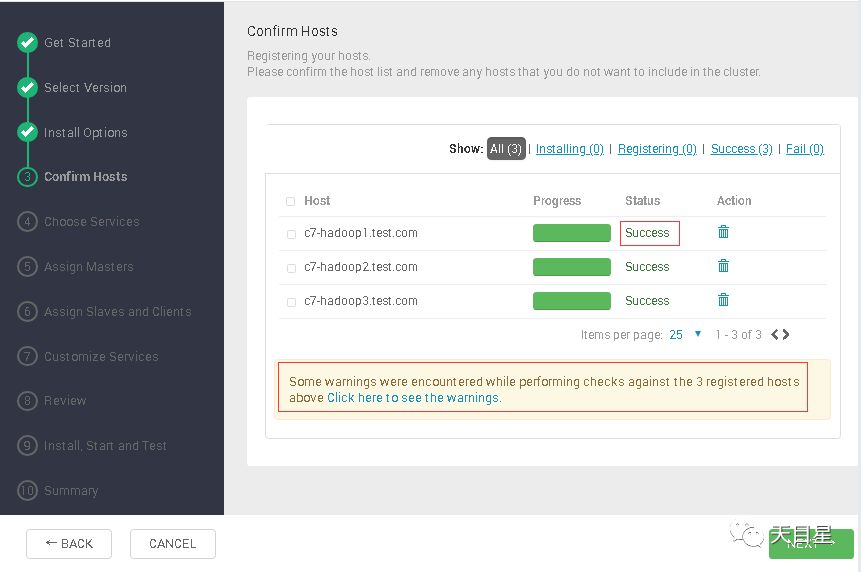The width and height of the screenshot is (861, 572).
Task: Click trash icon for c7-hadoop3.test.com
Action: 723,300
